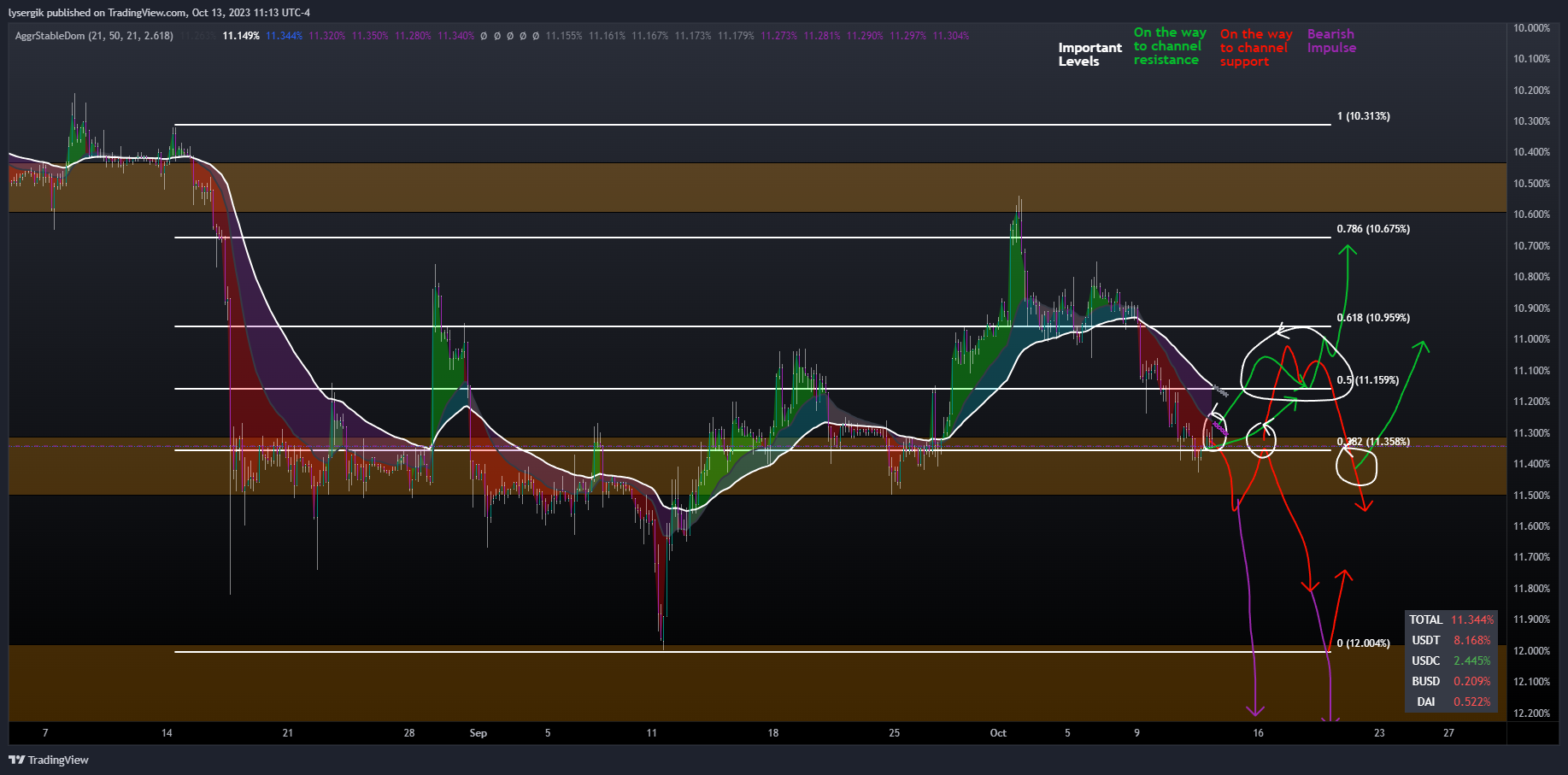Click the 12.000% price axis label
The image size is (1568, 775).
tap(1531, 651)
